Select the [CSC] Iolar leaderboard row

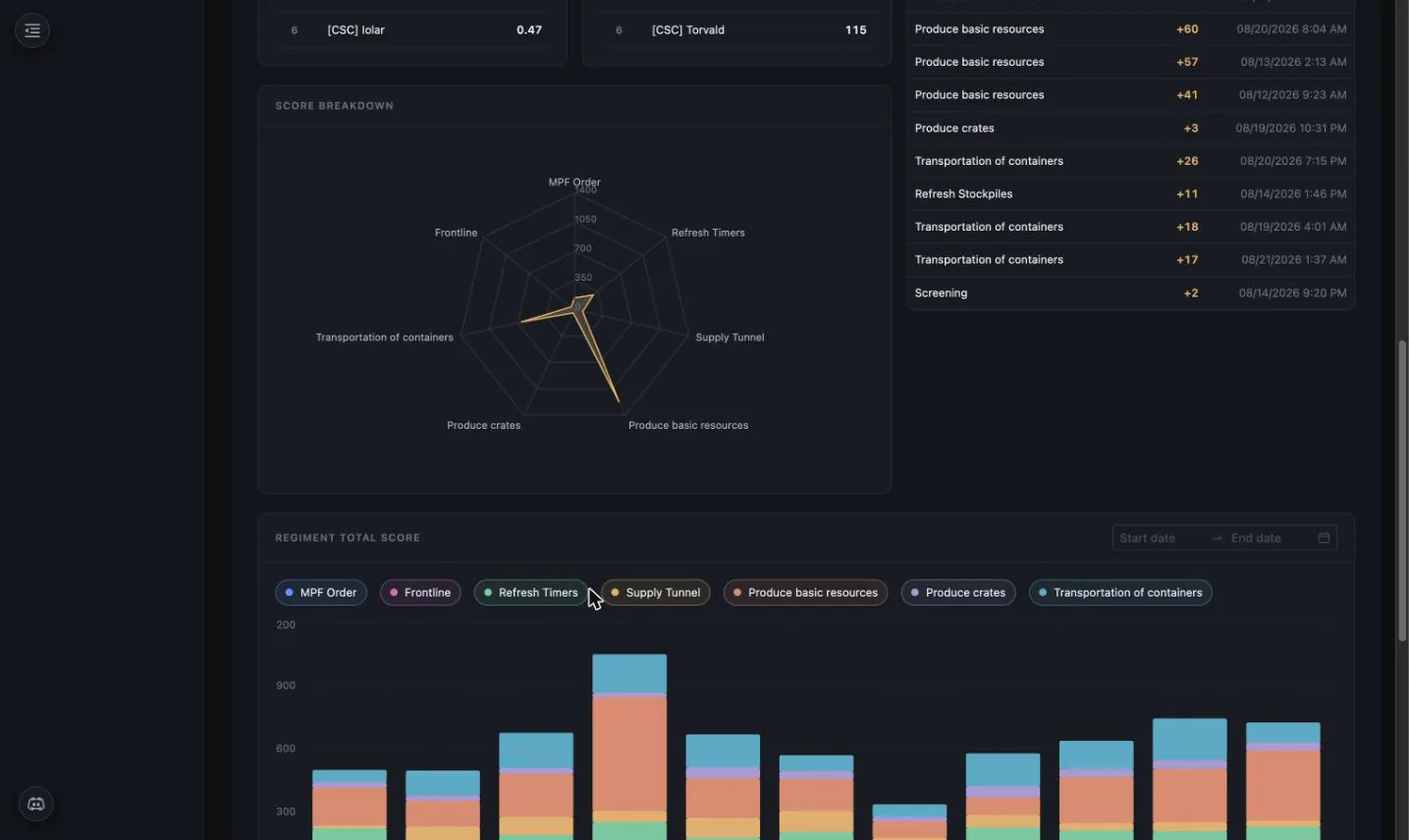pos(412,30)
